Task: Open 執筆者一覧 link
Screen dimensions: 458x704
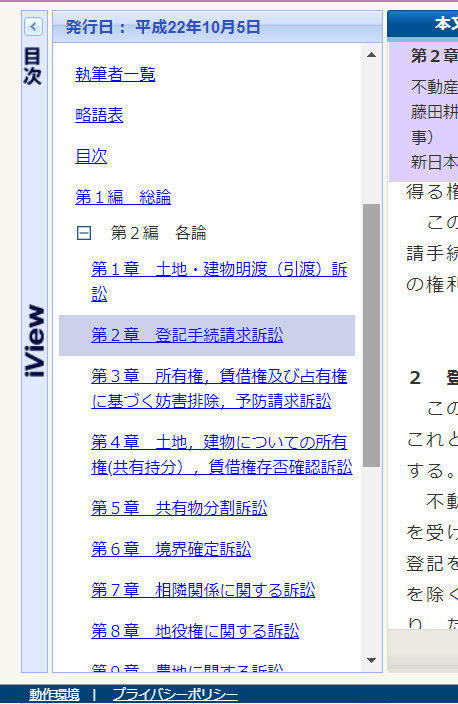Action: click(x=115, y=75)
